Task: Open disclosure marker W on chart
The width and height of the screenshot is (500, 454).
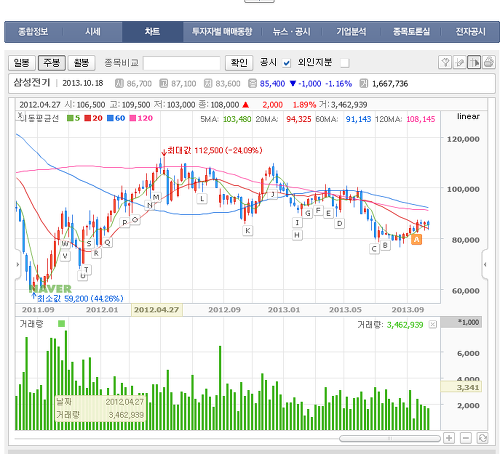Action: (x=65, y=243)
